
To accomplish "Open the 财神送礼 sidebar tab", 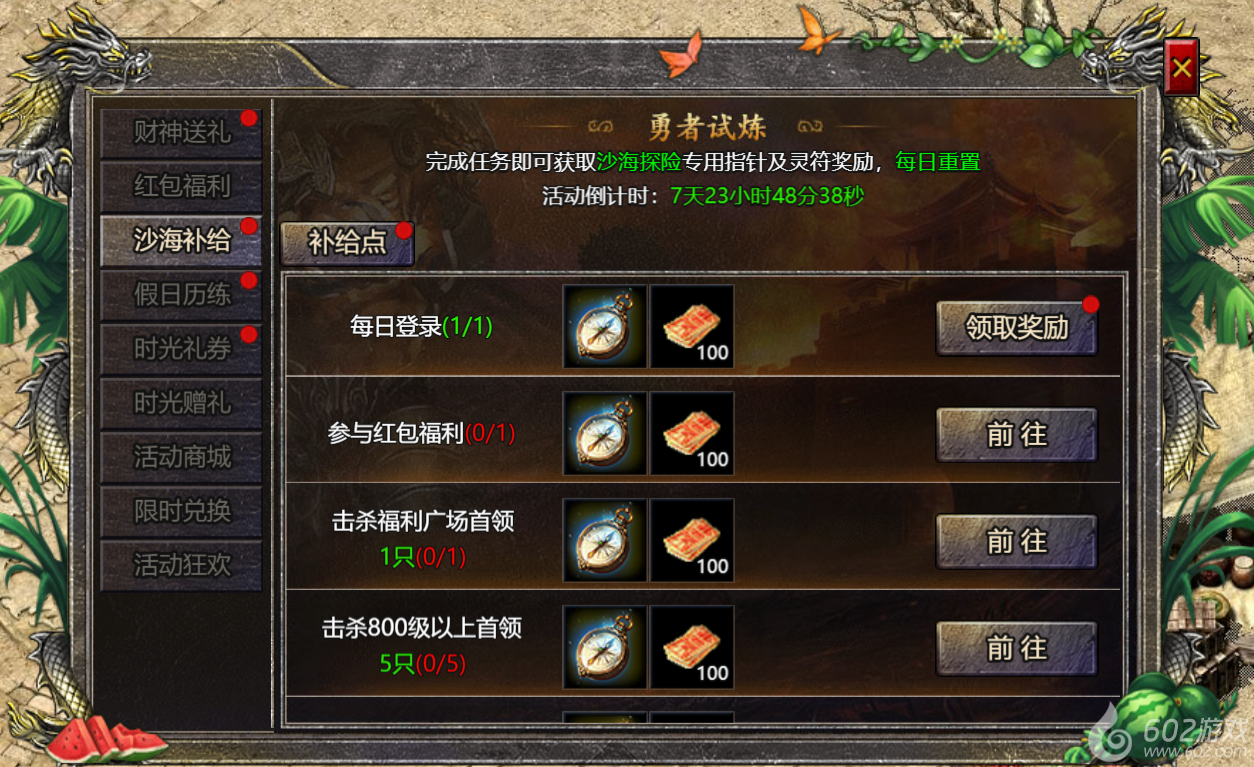I will click(x=181, y=133).
